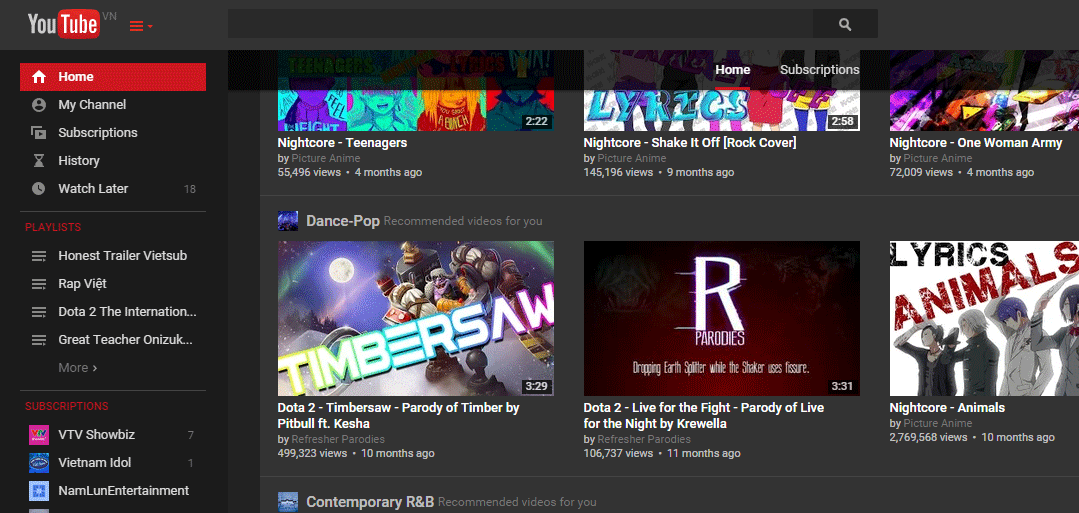Click the PLAYLISTS section header
The height and width of the screenshot is (513, 1079).
(x=53, y=227)
